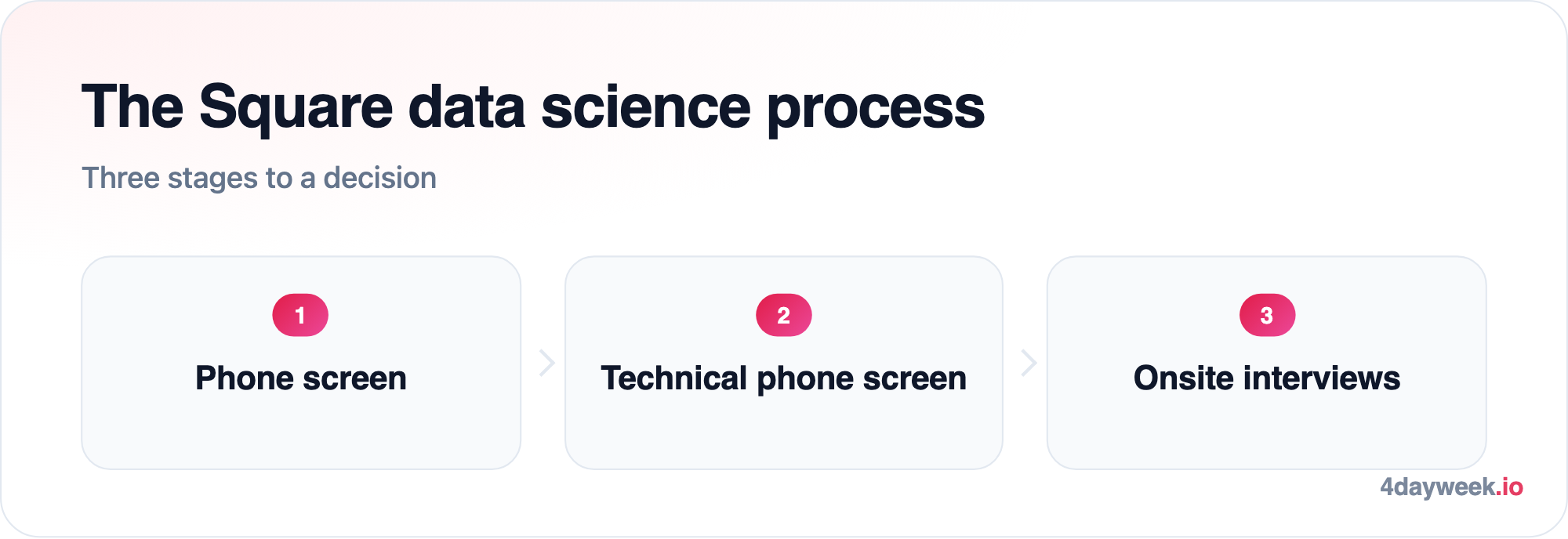Click the word The in the heading
Image resolution: width=1568 pixels, height=539 pixels.
tap(132, 107)
